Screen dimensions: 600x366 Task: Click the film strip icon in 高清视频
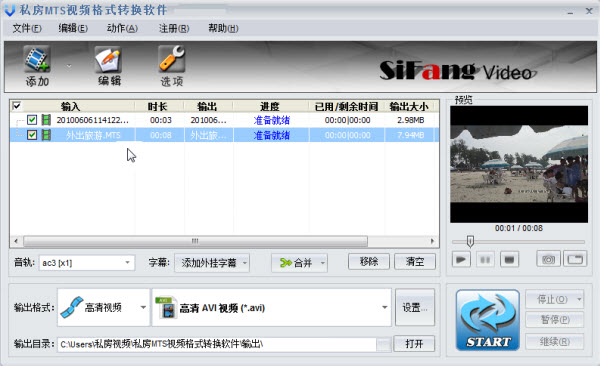(72, 307)
